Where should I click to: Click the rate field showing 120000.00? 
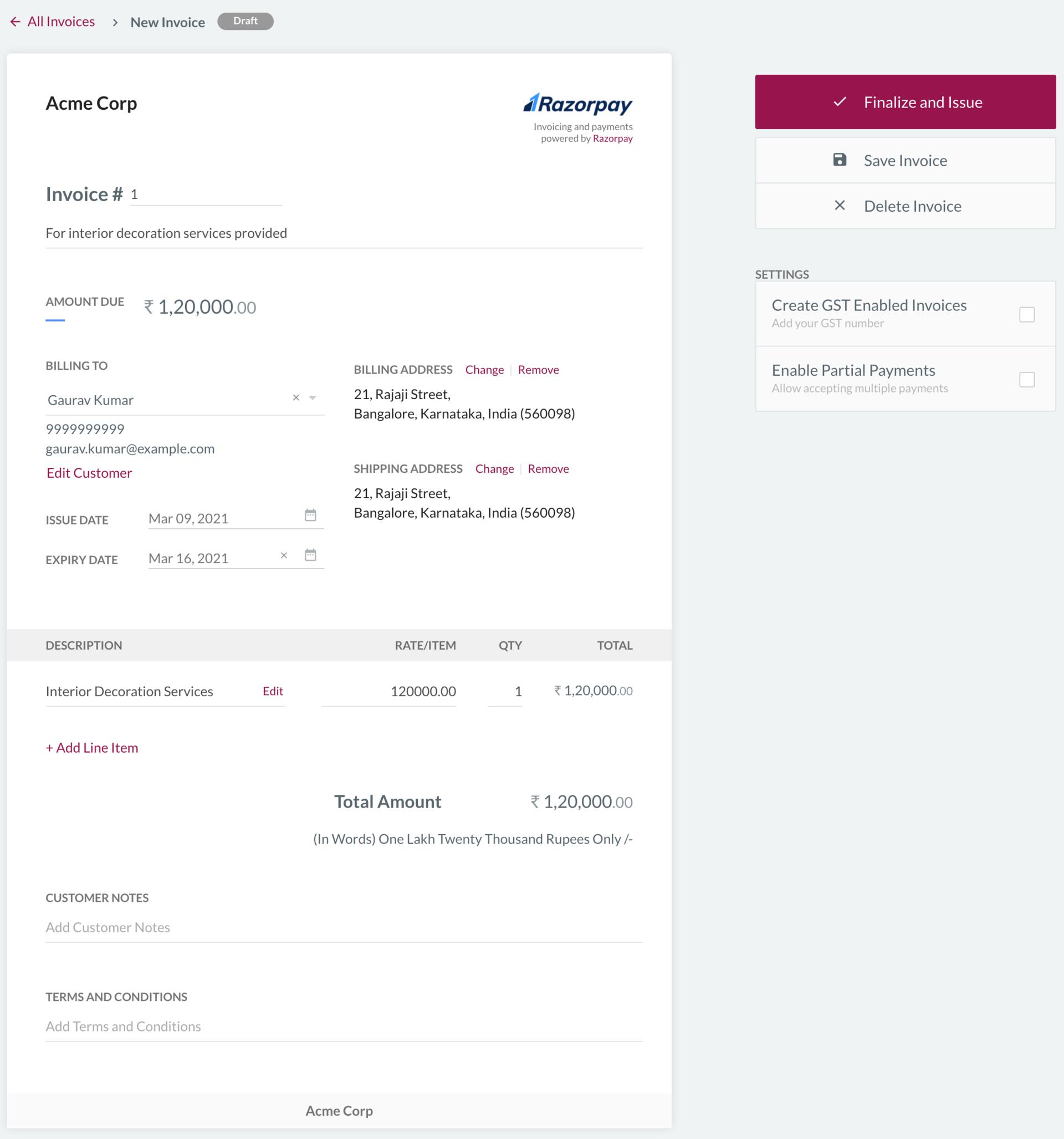click(x=388, y=692)
